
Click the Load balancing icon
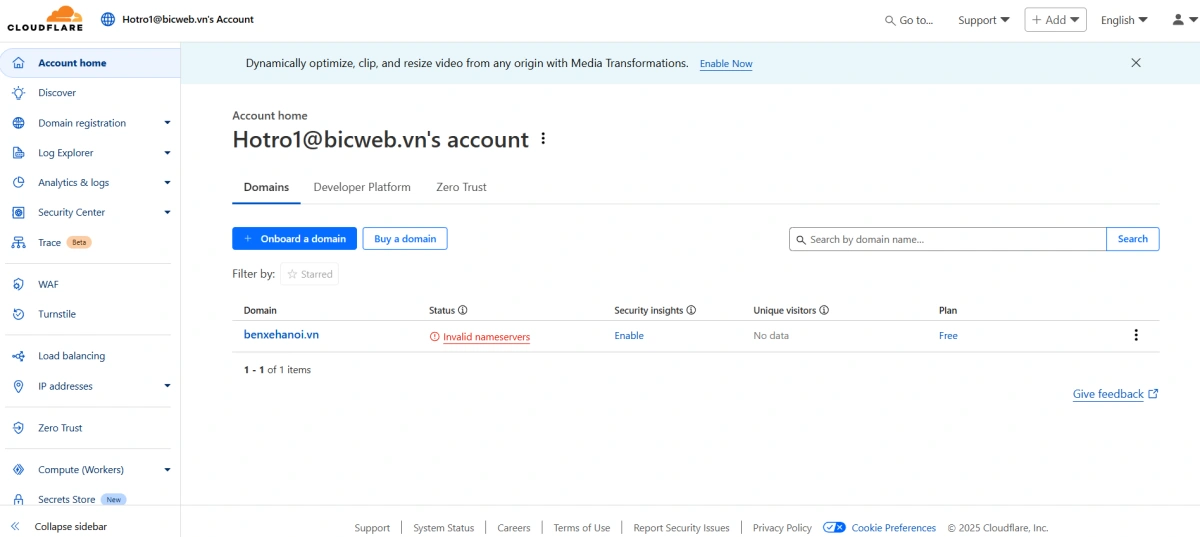pos(18,356)
